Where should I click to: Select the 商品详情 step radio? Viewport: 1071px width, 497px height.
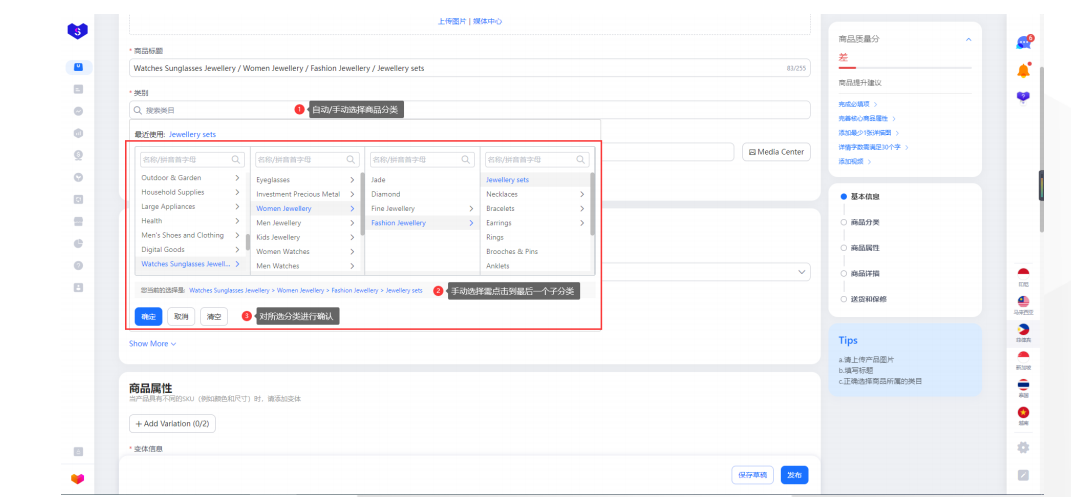[844, 273]
